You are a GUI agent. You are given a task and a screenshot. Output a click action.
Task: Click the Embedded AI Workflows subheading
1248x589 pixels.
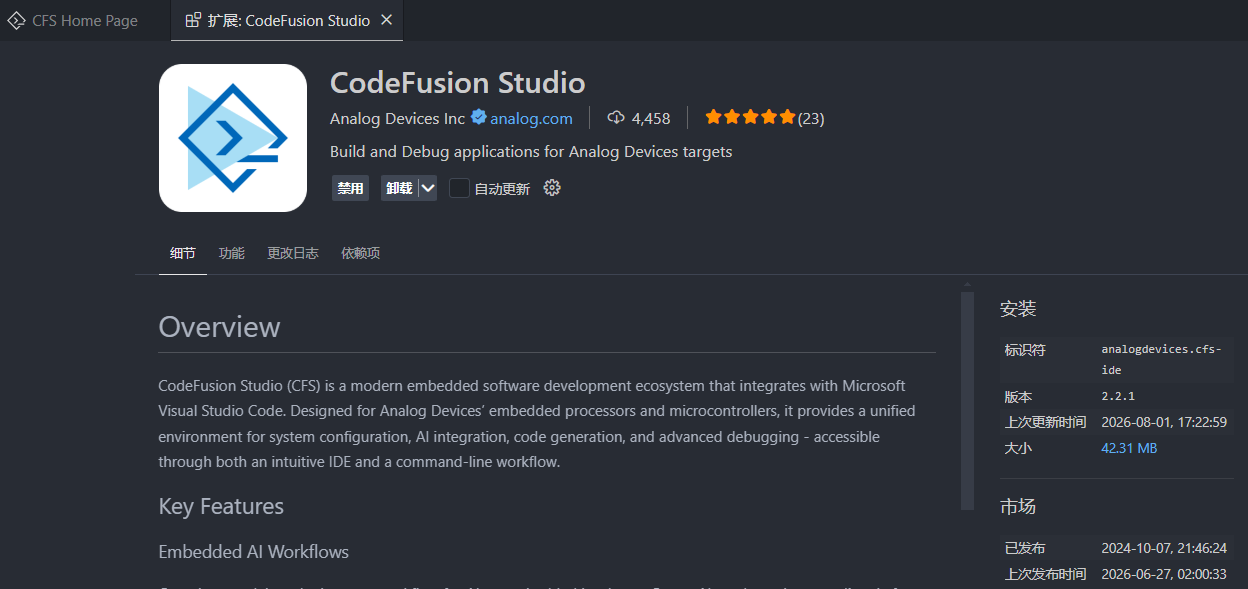pos(254,552)
